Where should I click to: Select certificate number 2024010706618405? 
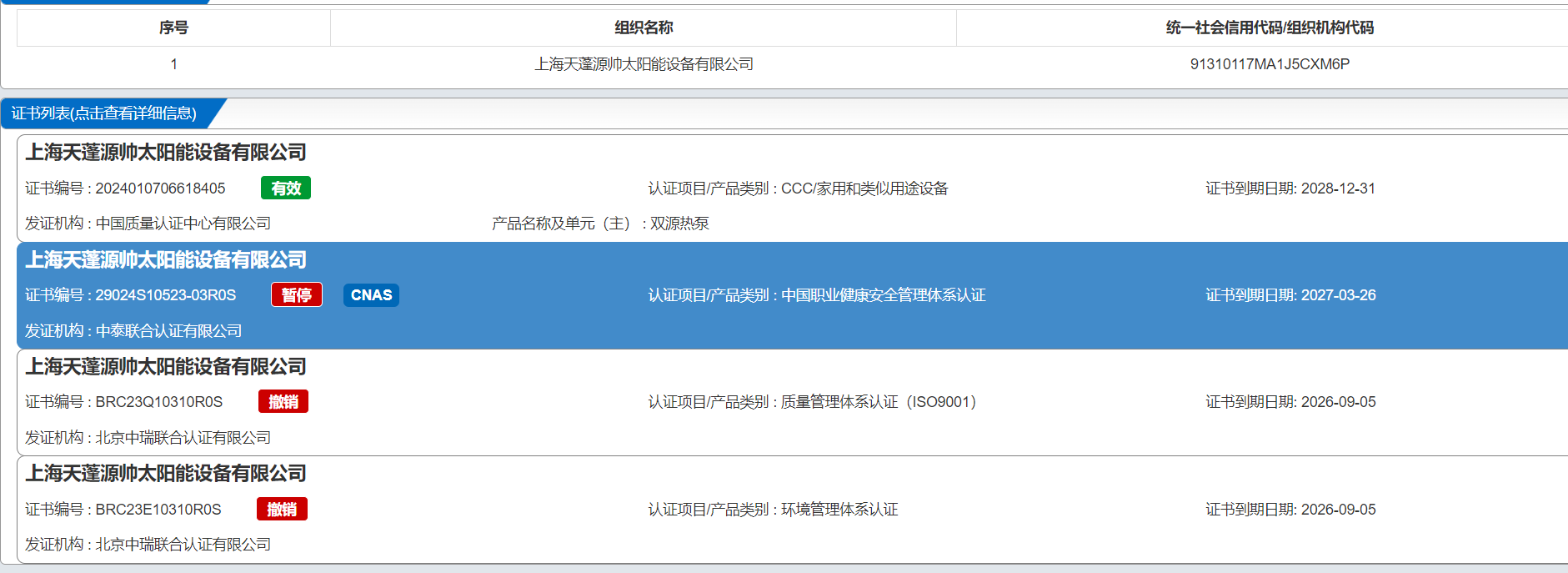click(x=160, y=188)
